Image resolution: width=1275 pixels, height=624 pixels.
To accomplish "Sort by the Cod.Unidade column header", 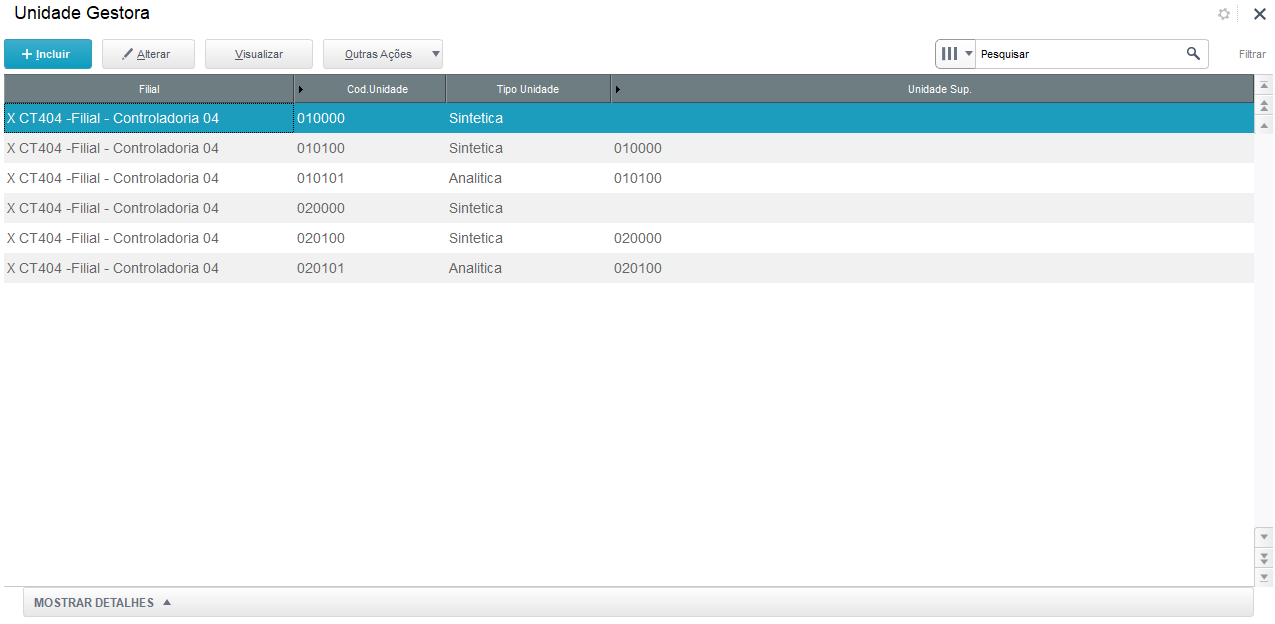I will pos(370,89).
